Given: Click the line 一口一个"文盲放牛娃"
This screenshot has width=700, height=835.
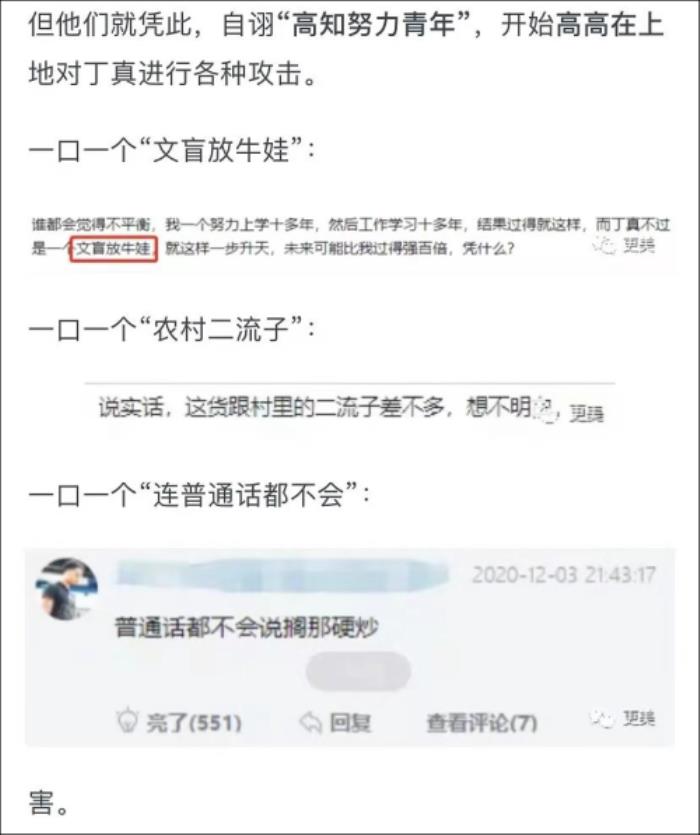Looking at the screenshot, I should (172, 150).
